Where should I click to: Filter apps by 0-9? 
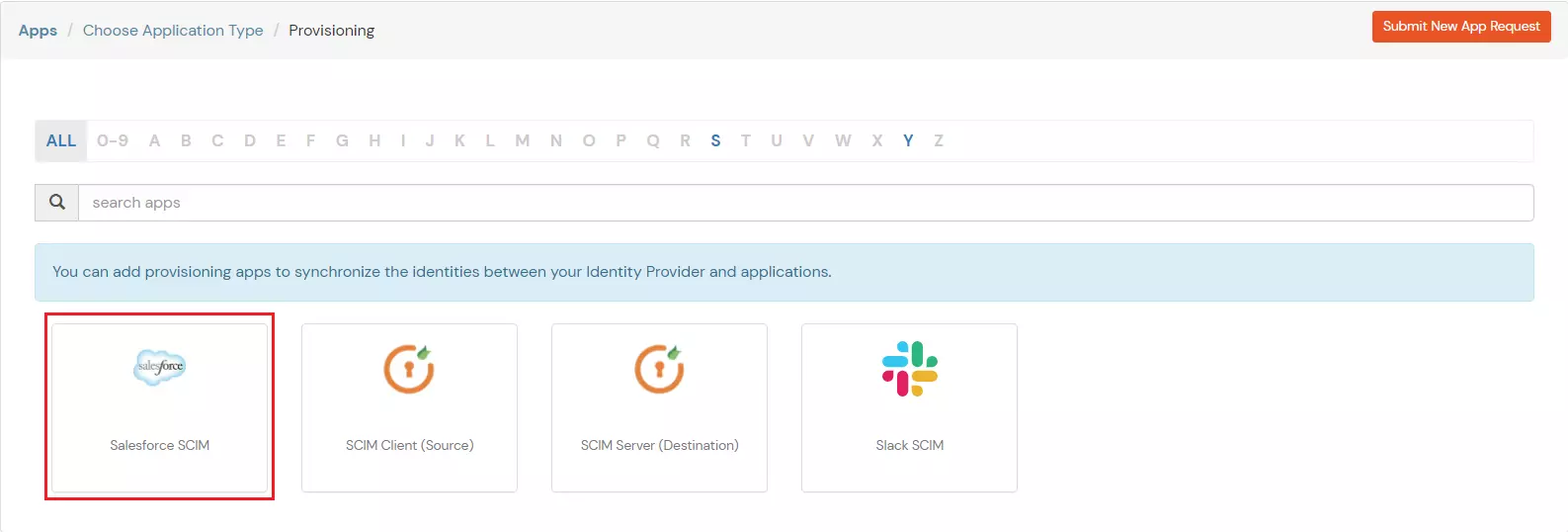click(x=113, y=140)
